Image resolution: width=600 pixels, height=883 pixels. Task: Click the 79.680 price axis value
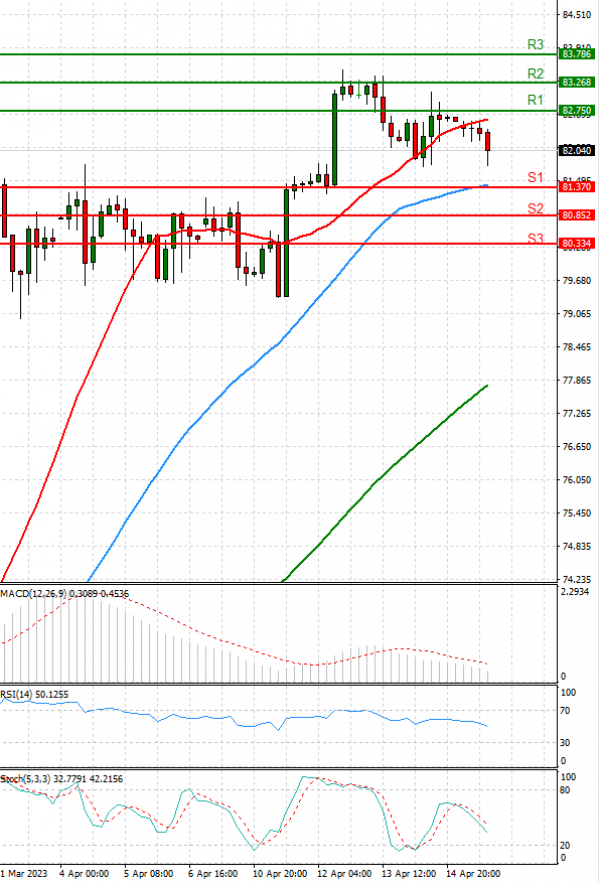577,280
